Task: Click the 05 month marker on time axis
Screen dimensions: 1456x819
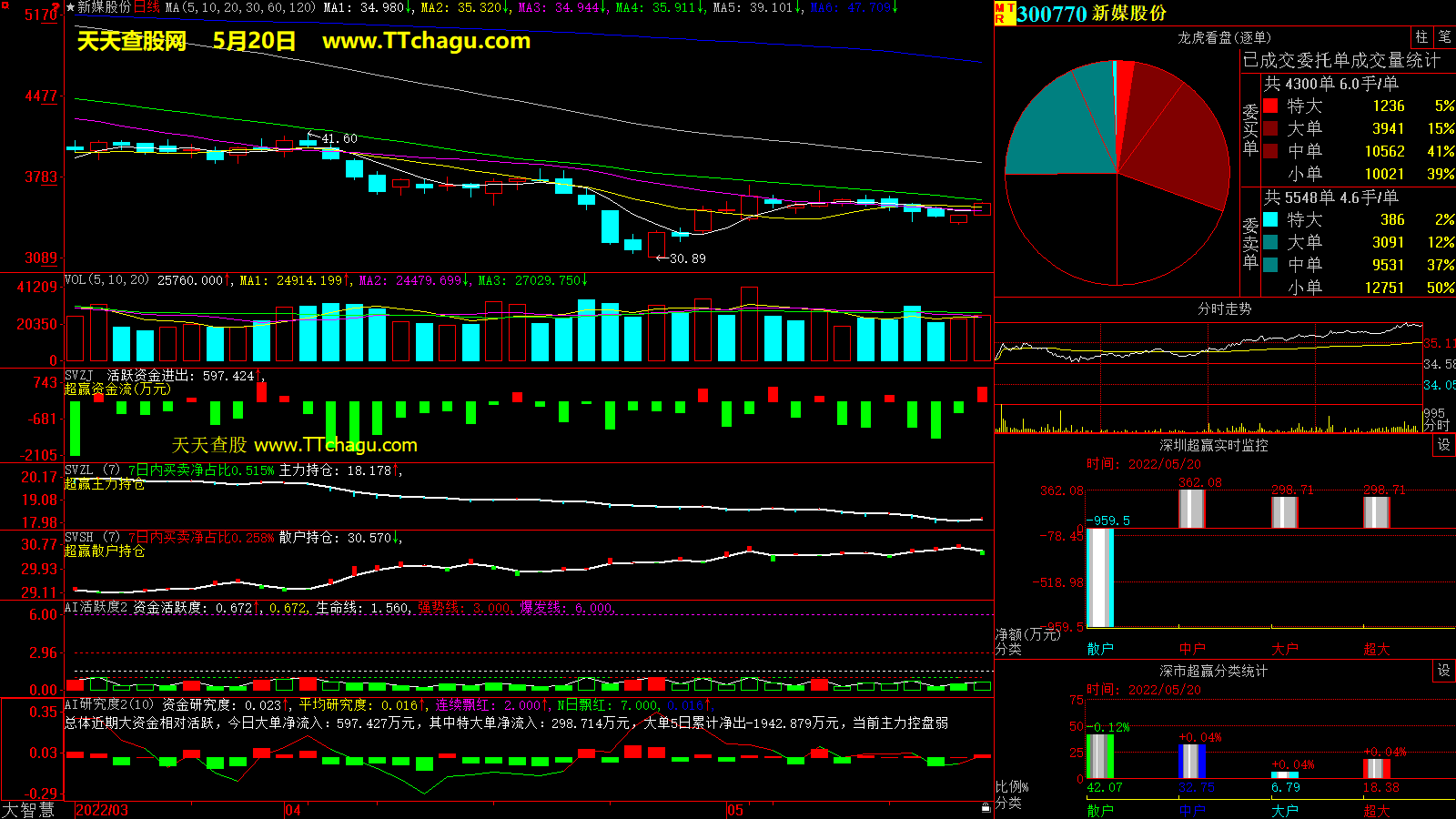Action: click(735, 810)
